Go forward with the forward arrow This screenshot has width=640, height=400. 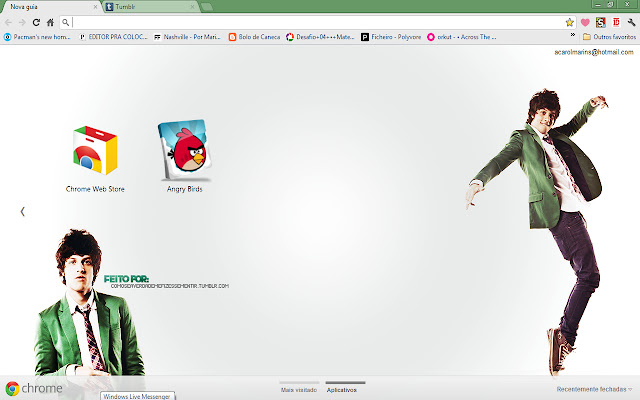coord(22,22)
